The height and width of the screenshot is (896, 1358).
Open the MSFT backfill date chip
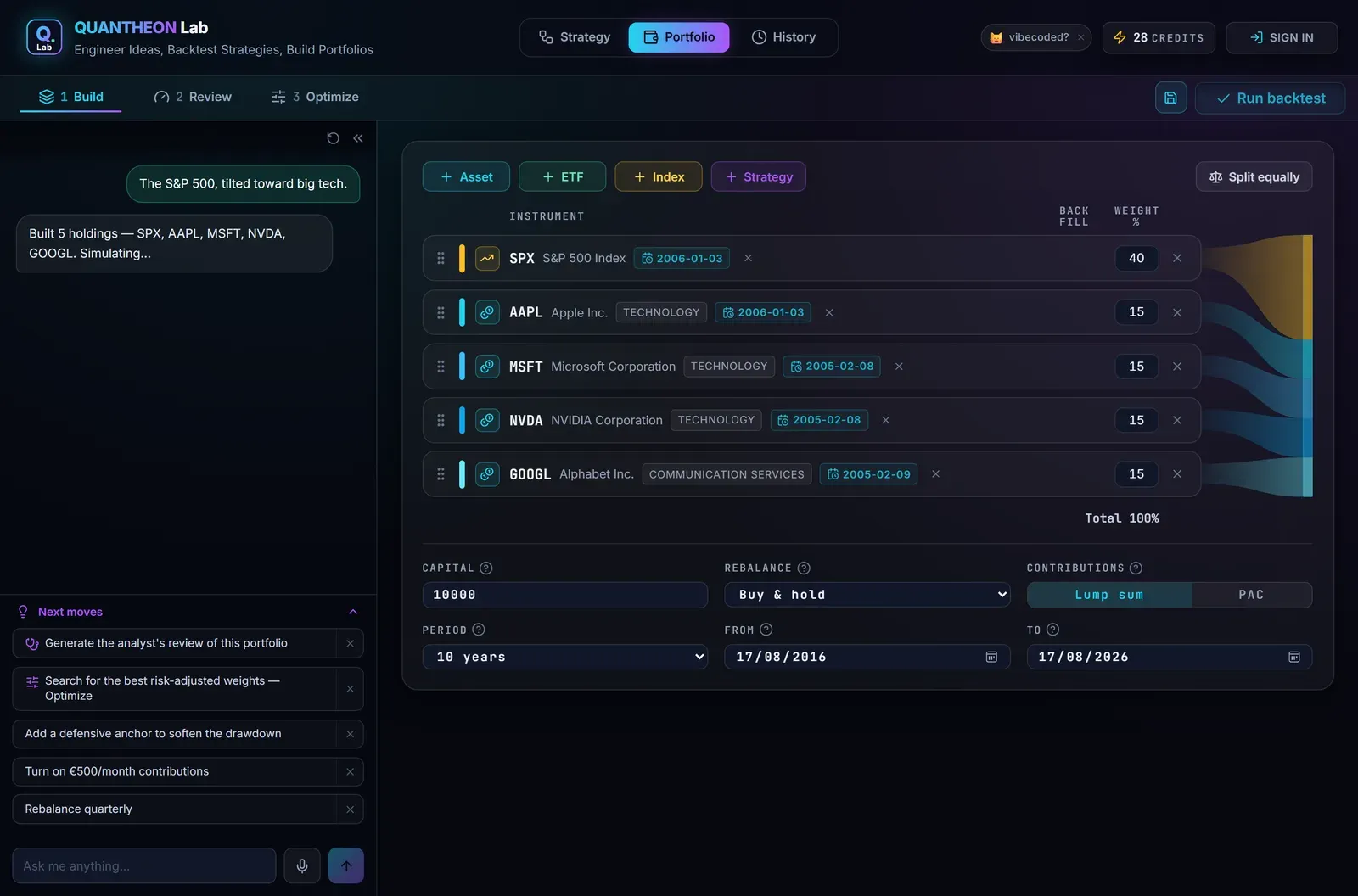832,367
